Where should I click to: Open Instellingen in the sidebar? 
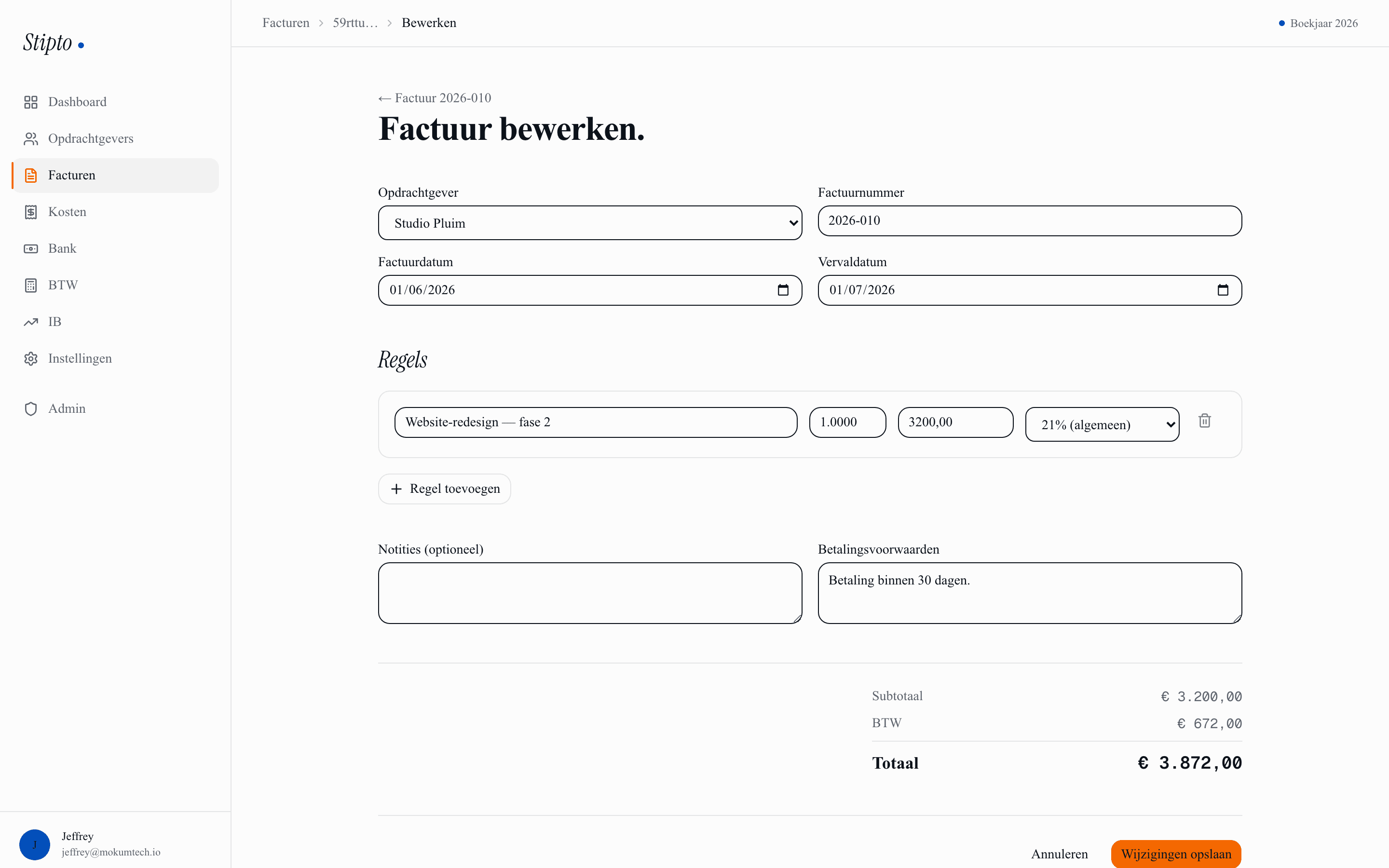click(115, 359)
